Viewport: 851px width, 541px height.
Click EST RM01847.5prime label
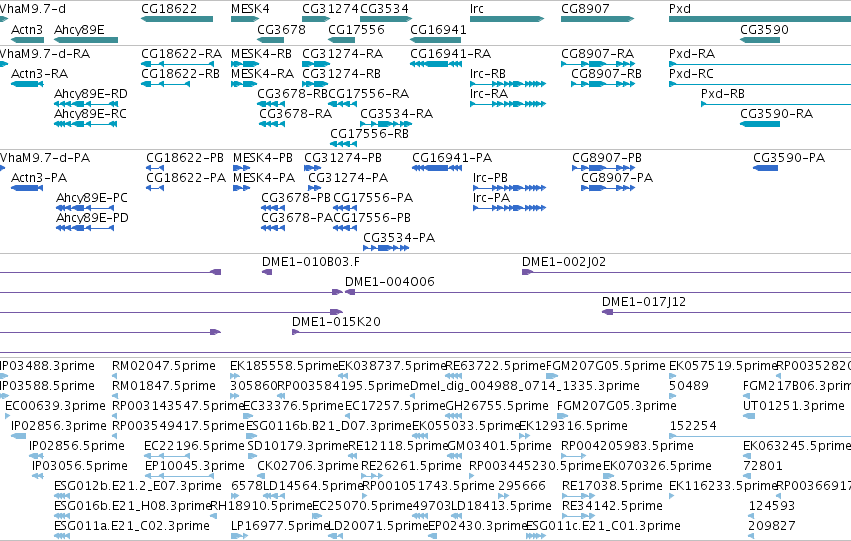tap(164, 386)
